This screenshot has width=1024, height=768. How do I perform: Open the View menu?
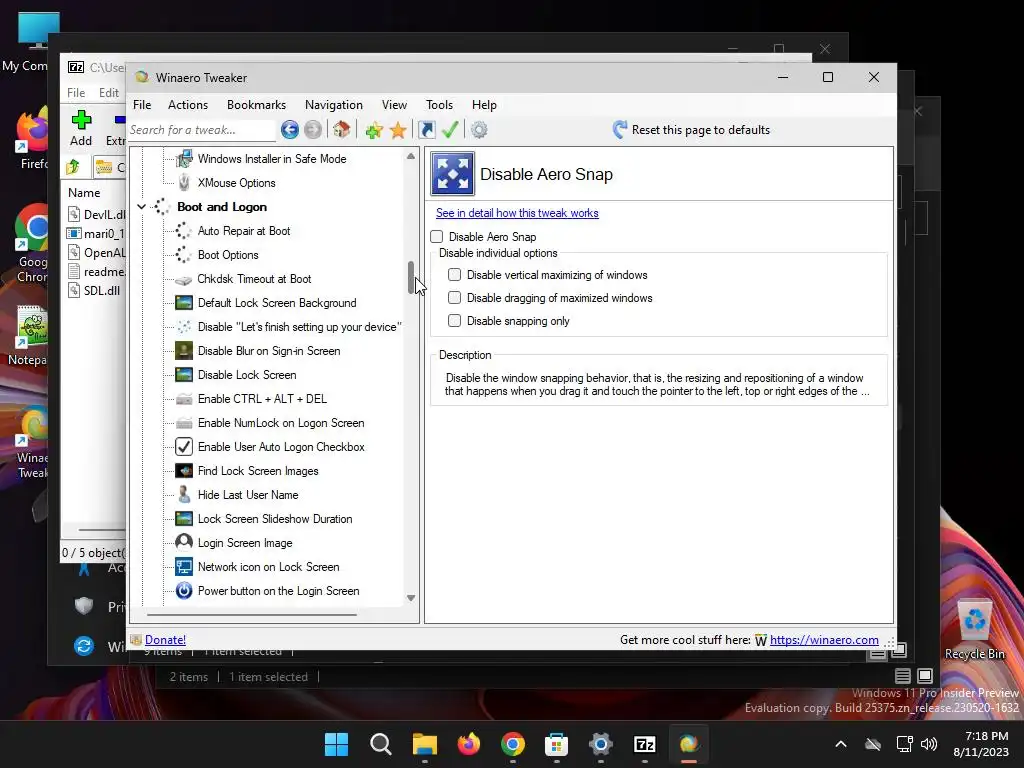[394, 104]
